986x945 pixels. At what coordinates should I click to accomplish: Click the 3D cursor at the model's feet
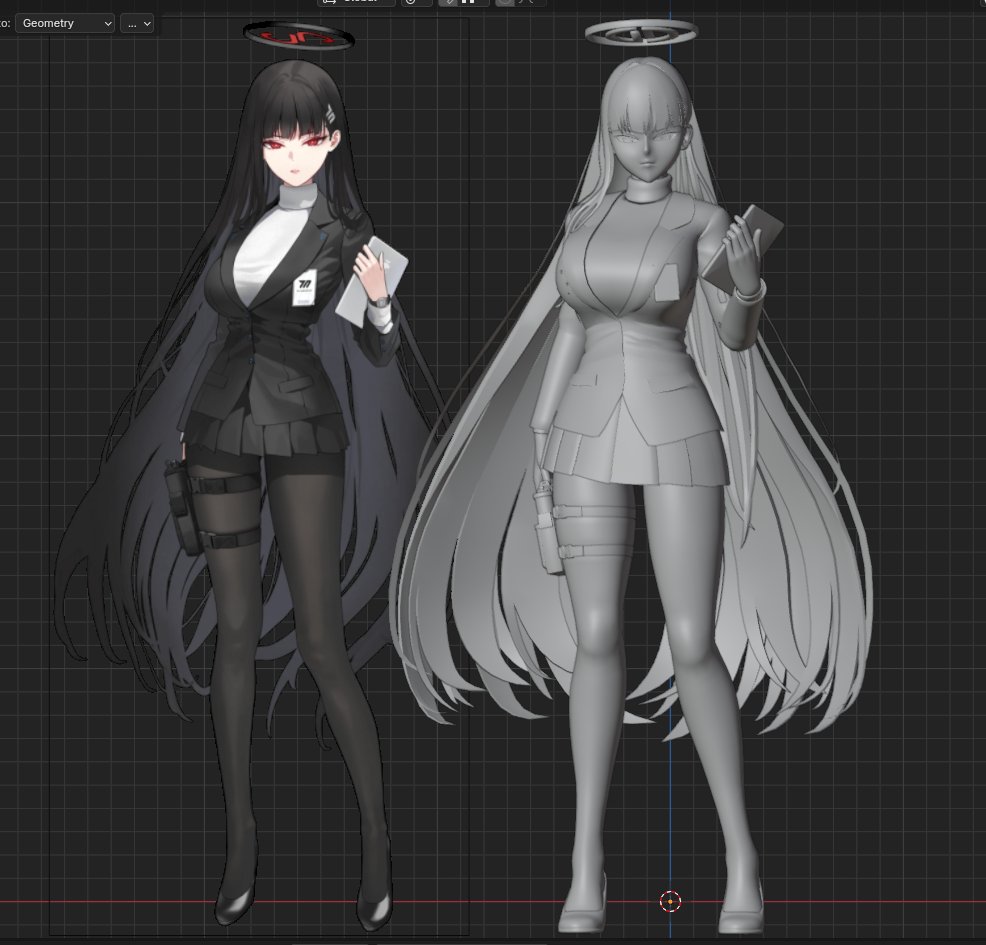coord(670,902)
